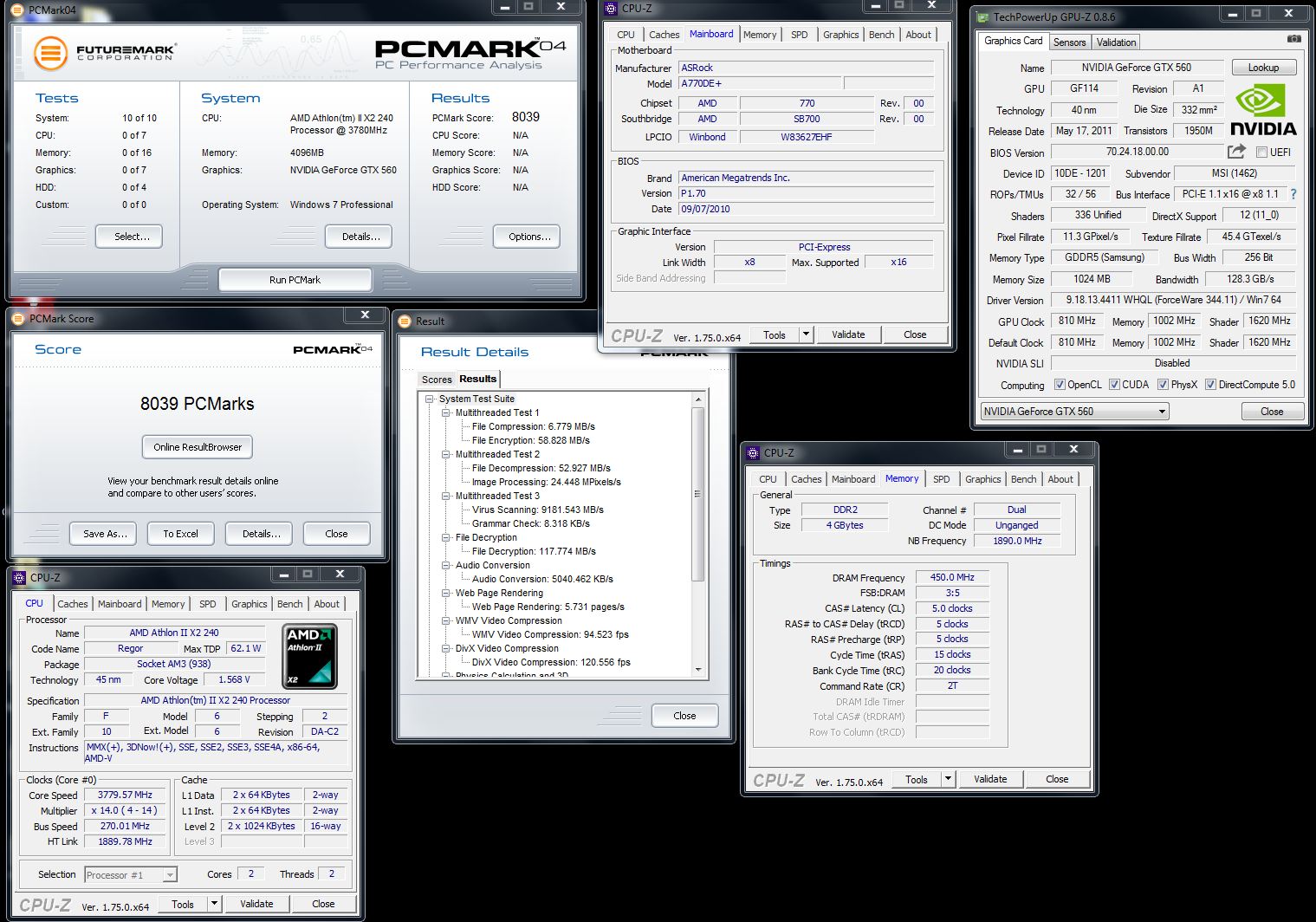Viewport: 1316px width, 922px height.
Task: Click the Run PCMark button
Action: tap(295, 280)
